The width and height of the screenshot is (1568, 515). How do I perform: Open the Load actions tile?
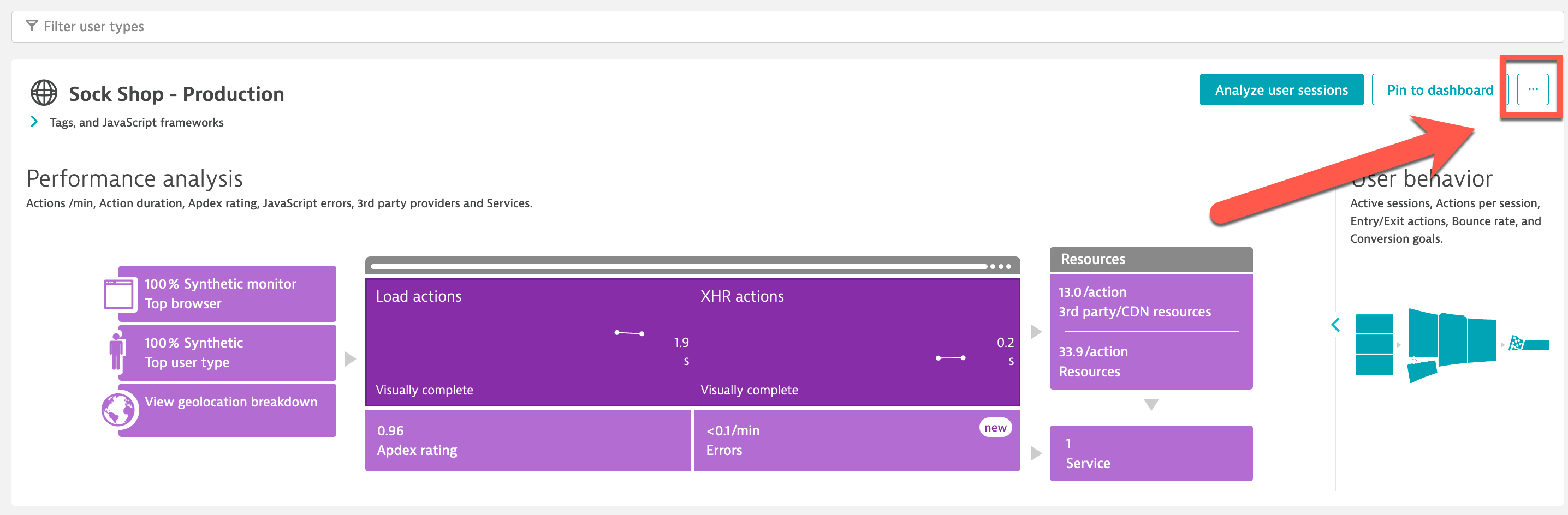pos(528,342)
